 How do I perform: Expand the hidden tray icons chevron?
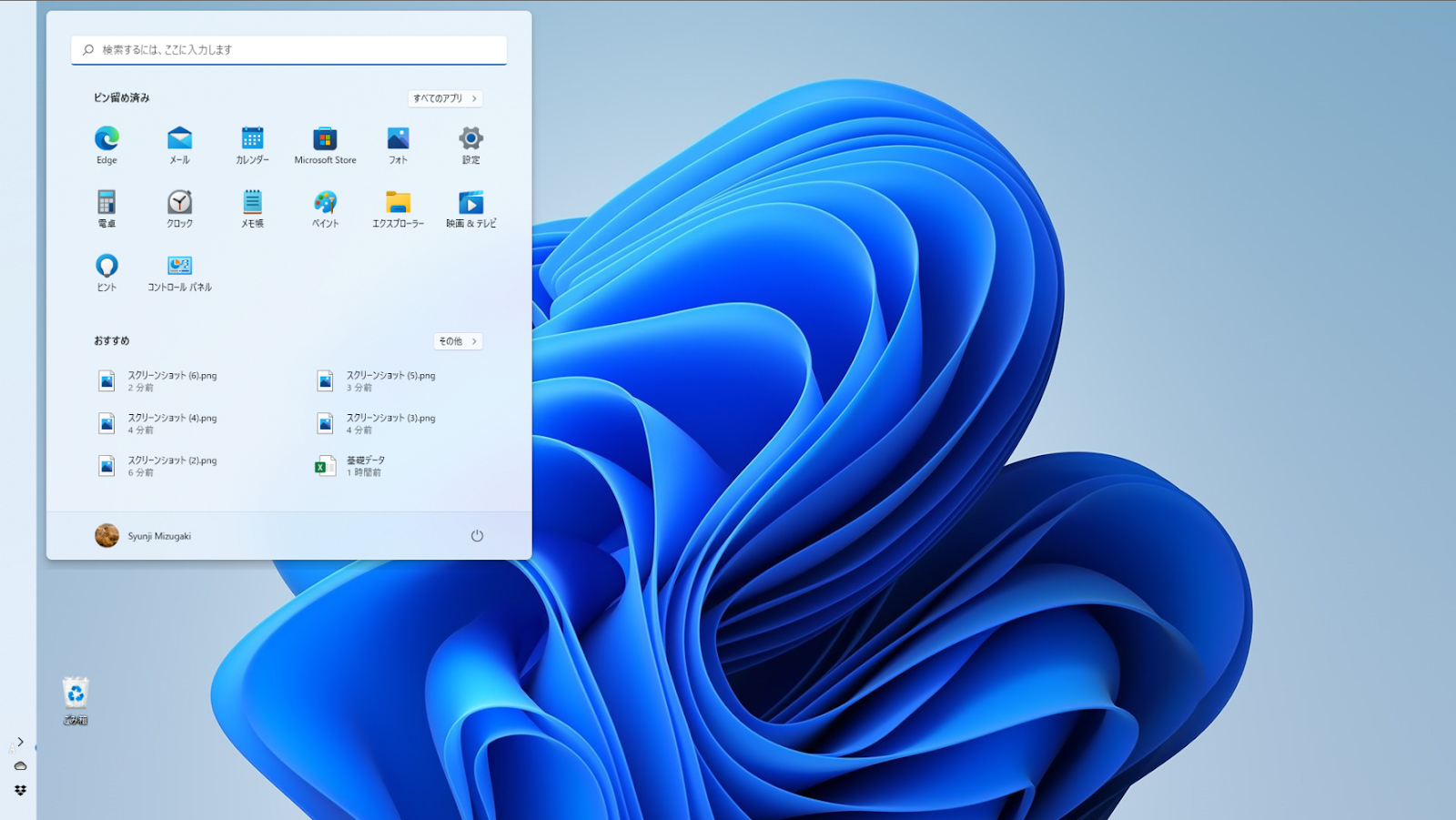click(20, 742)
